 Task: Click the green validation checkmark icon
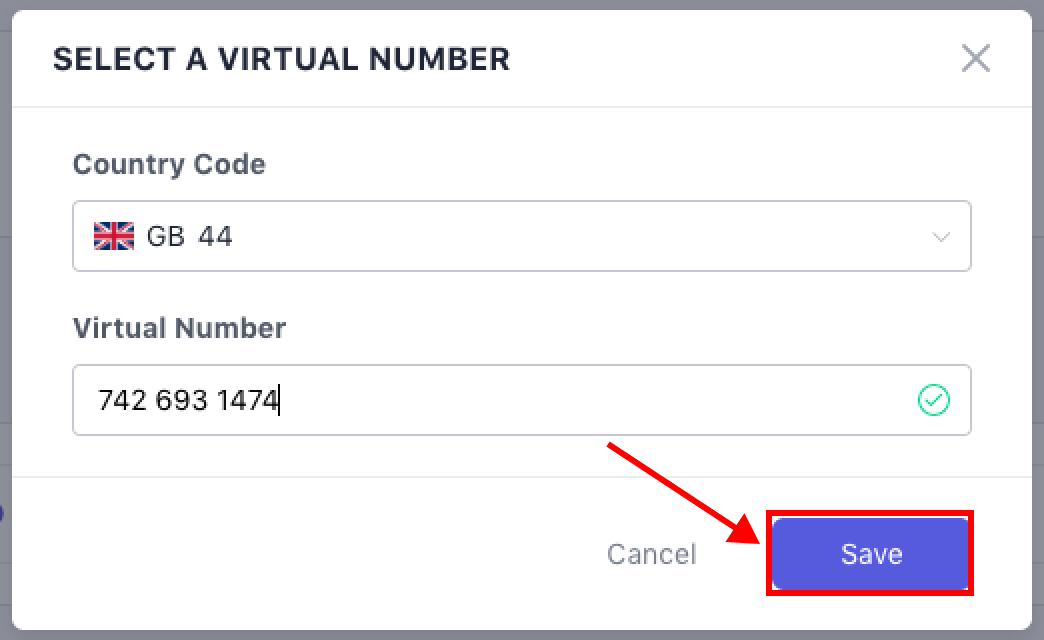pyautogui.click(x=933, y=400)
